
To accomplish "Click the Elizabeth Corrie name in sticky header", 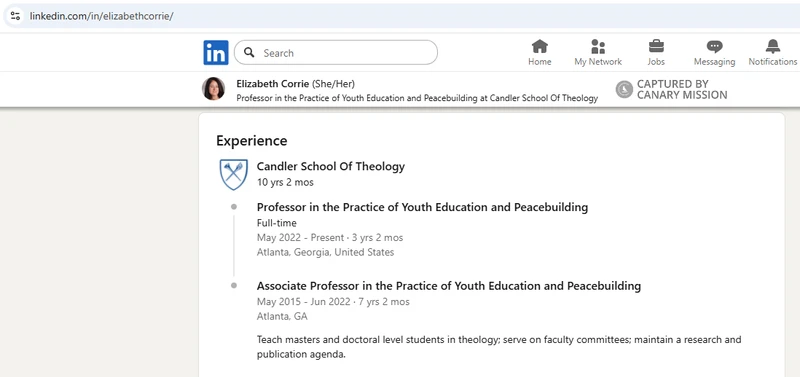I will pos(272,84).
